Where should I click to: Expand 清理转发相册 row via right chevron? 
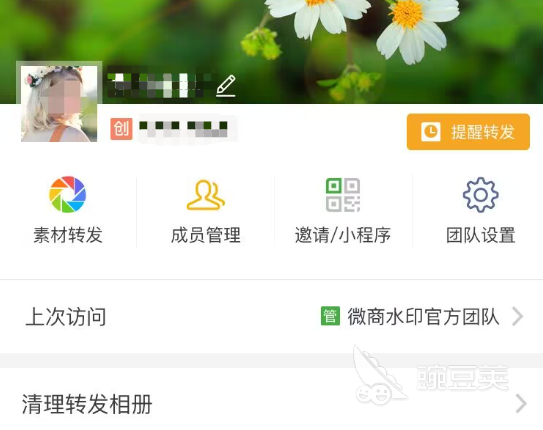click(x=521, y=403)
